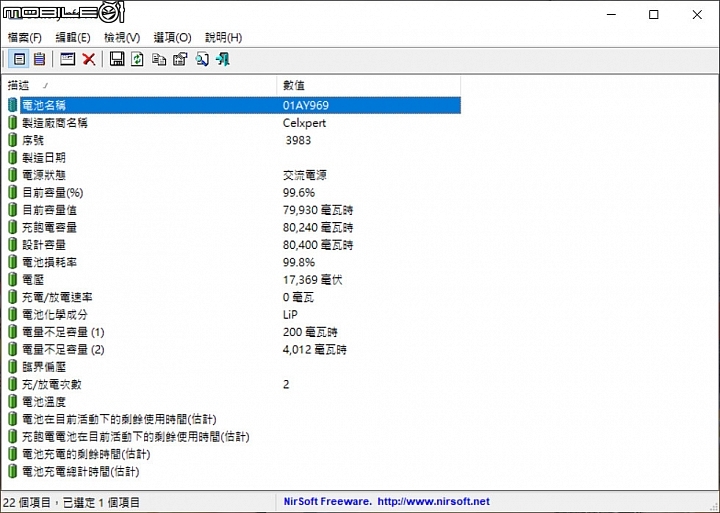This screenshot has height=513, width=720.
Task: Select the 電池名稱 row
Action: (234, 105)
